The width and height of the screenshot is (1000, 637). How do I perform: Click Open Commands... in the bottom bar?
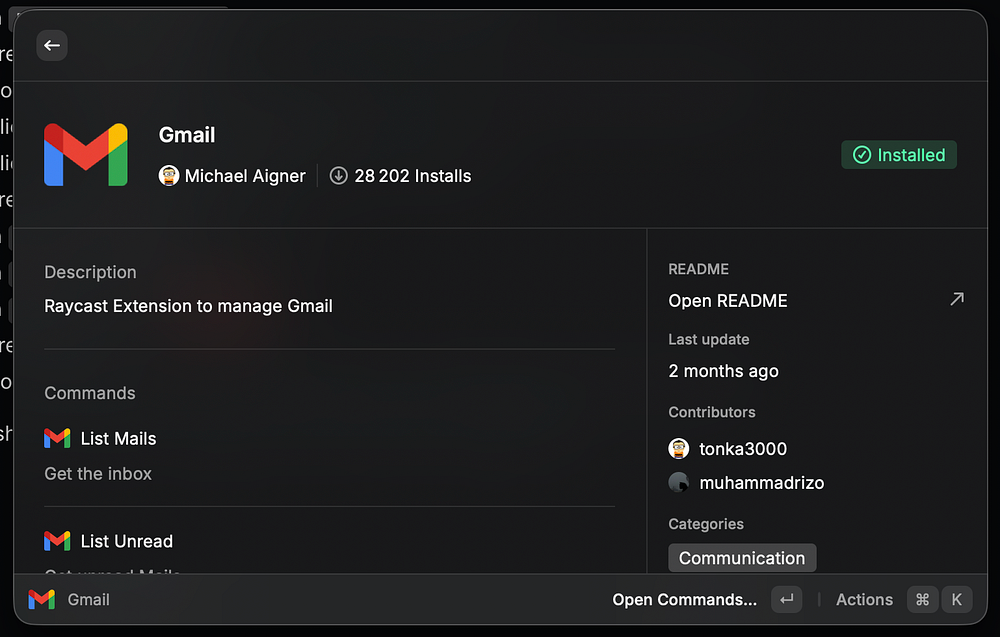coord(684,599)
